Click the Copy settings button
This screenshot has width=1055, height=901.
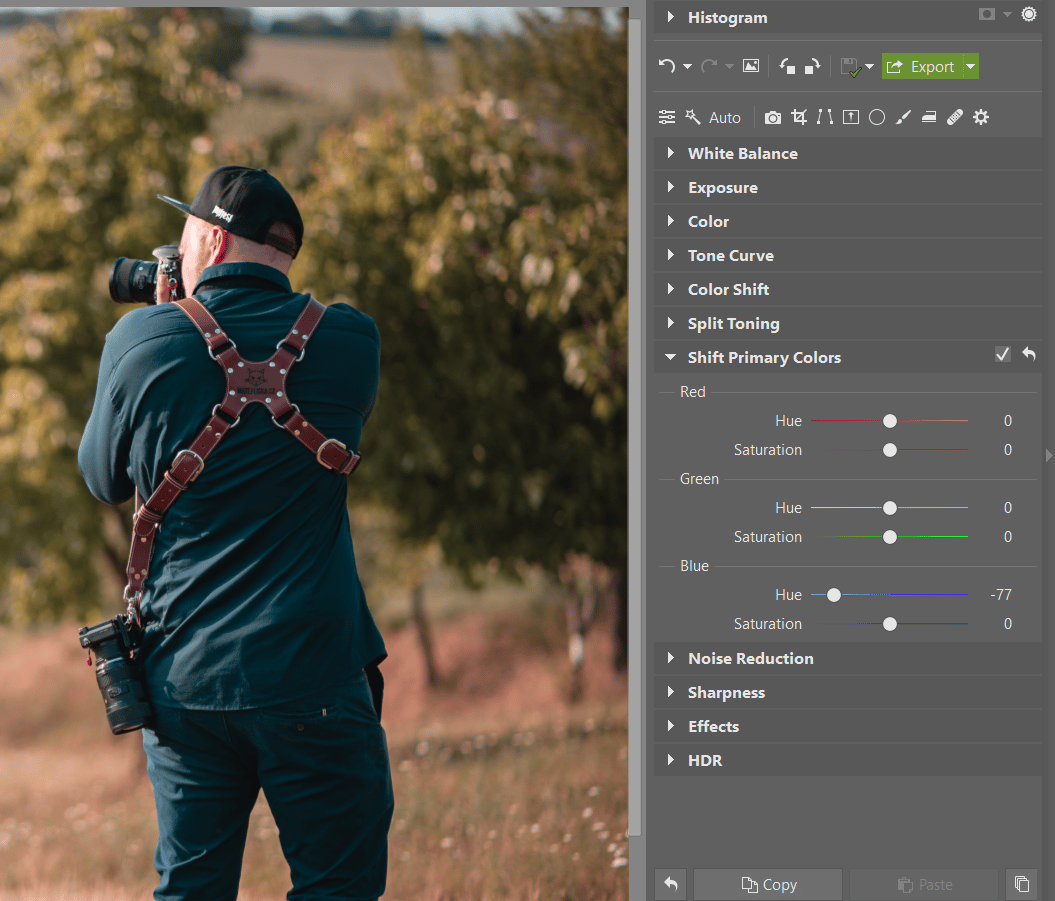coord(768,884)
